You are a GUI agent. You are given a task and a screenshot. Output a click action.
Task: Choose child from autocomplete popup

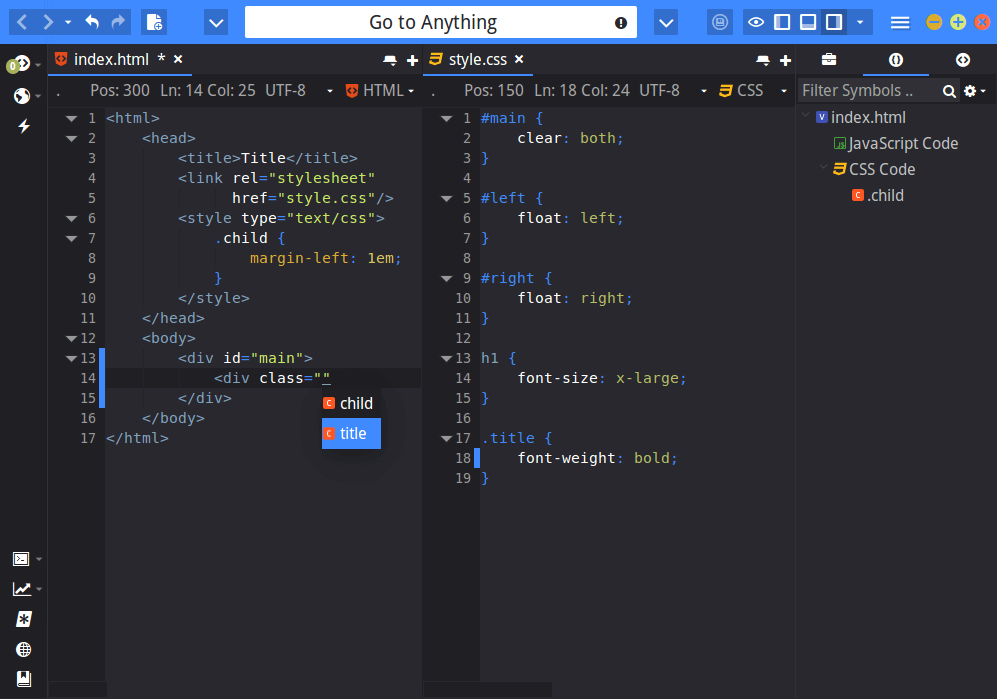[x=351, y=403]
